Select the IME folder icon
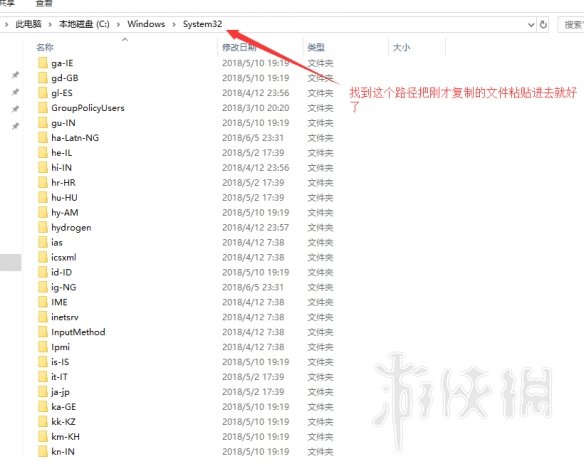The image size is (584, 464). pyautogui.click(x=43, y=302)
